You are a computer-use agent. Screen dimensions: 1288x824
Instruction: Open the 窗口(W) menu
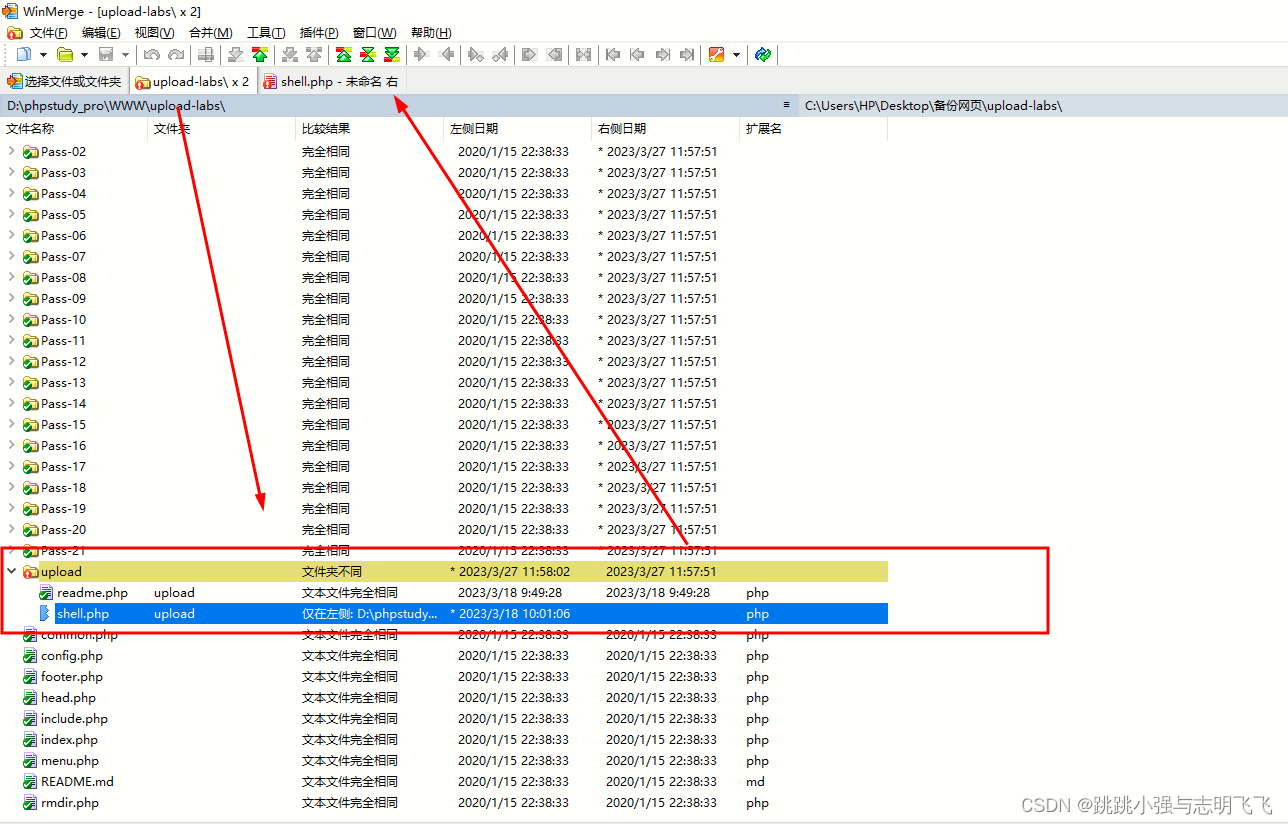(374, 33)
